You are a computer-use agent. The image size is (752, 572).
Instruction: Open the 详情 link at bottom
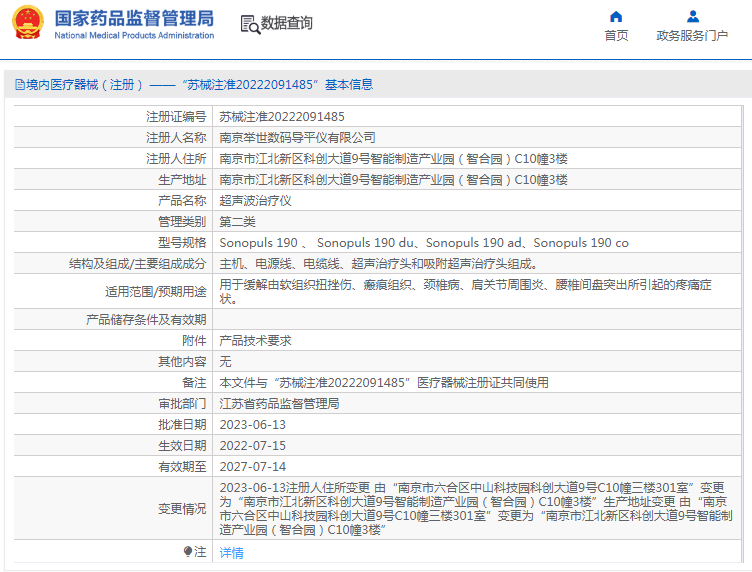coord(231,552)
